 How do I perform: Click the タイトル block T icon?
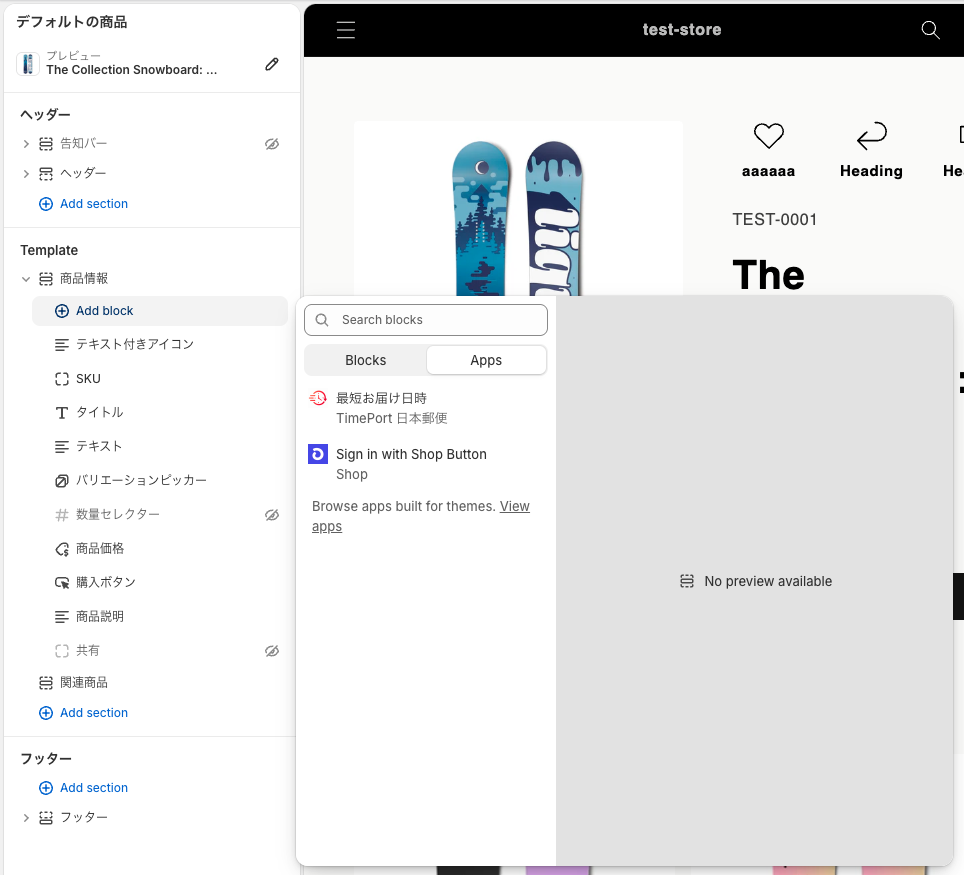[62, 413]
